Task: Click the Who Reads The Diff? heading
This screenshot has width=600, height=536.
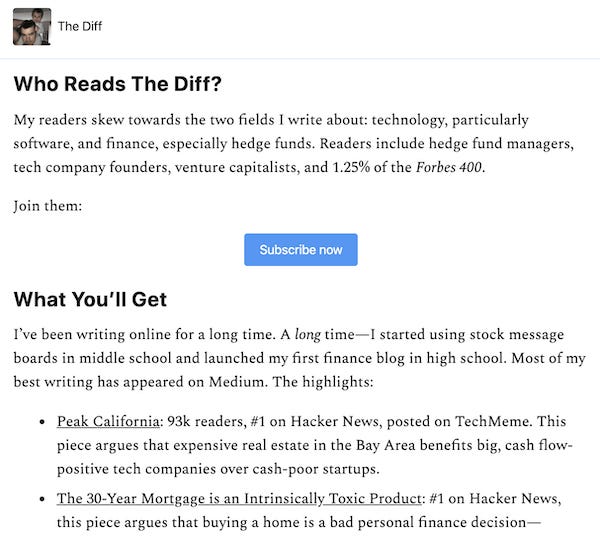Action: tap(117, 84)
